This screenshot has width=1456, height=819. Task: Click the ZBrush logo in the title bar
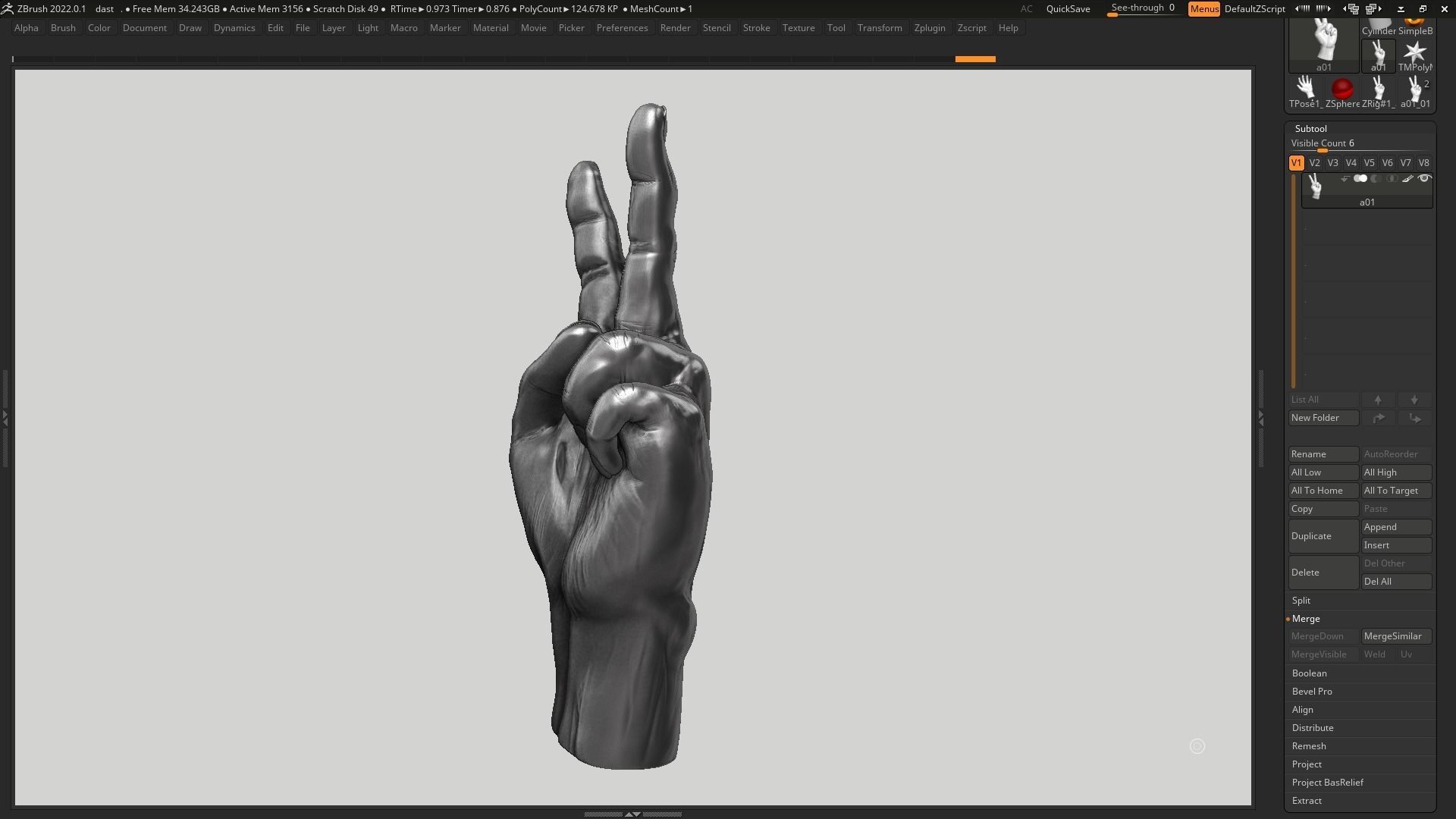click(x=7, y=8)
